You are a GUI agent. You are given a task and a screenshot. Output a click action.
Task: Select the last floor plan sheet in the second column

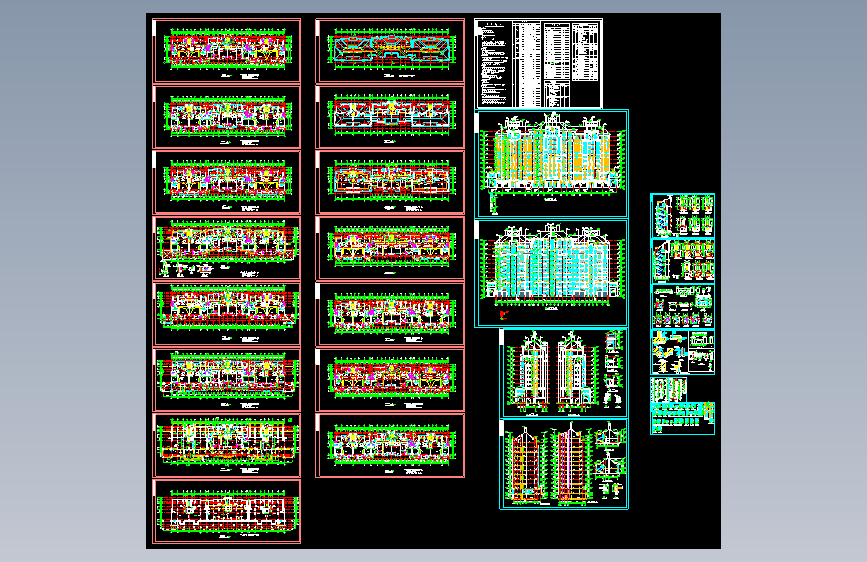pyautogui.click(x=390, y=445)
